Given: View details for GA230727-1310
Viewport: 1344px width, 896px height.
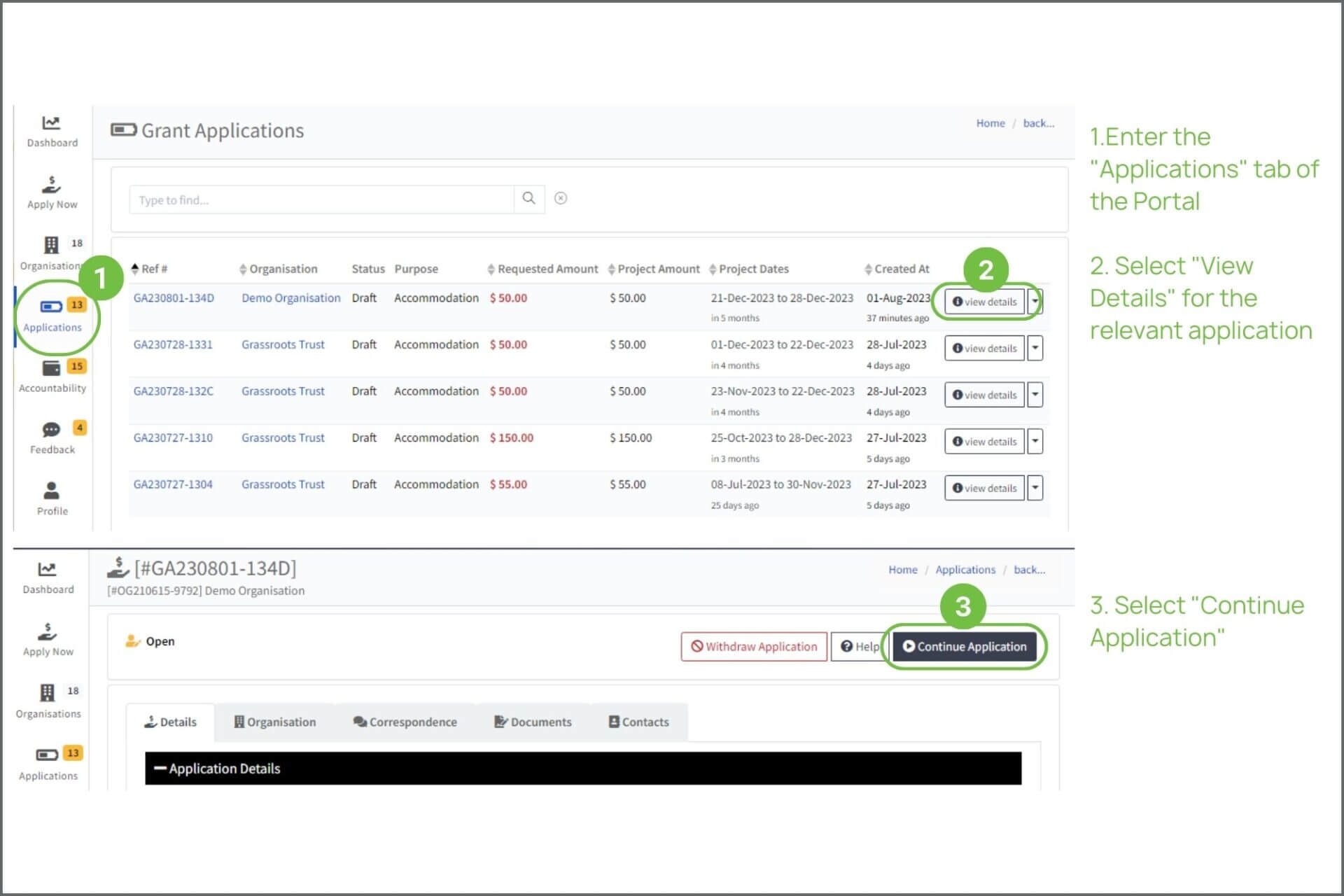Looking at the screenshot, I should [984, 441].
